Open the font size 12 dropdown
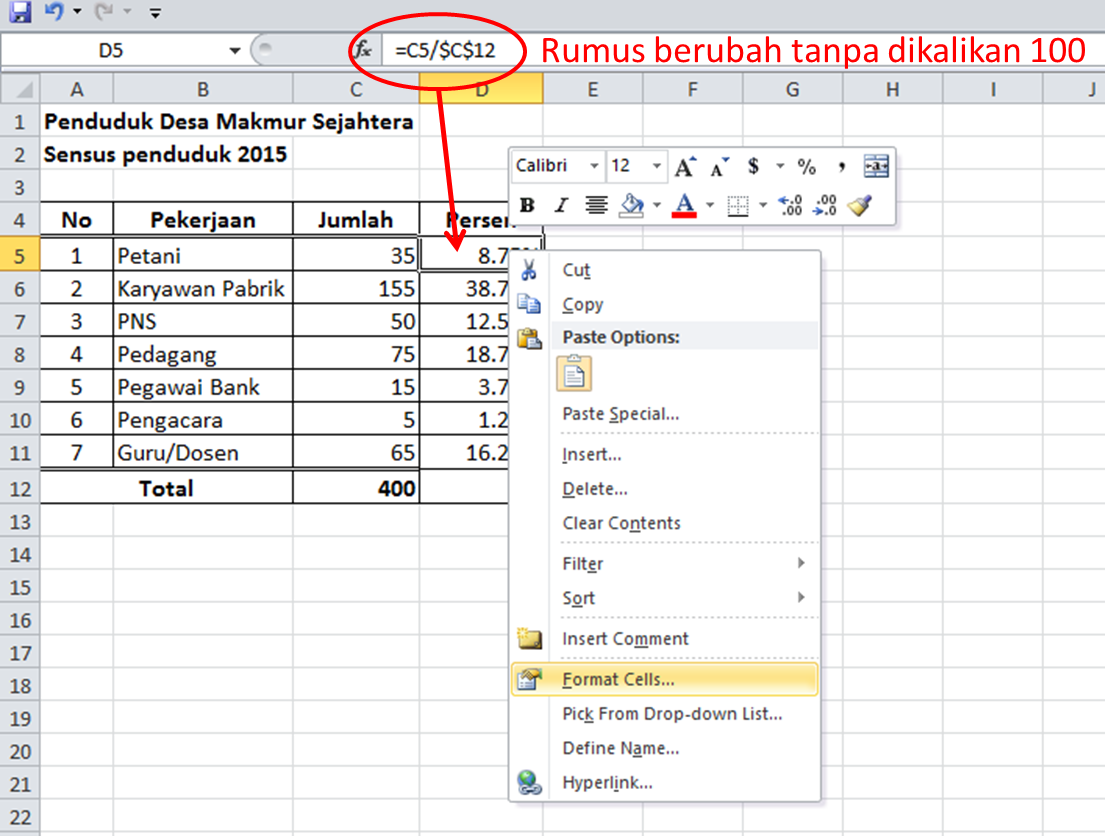This screenshot has width=1105, height=836. pyautogui.click(x=656, y=166)
